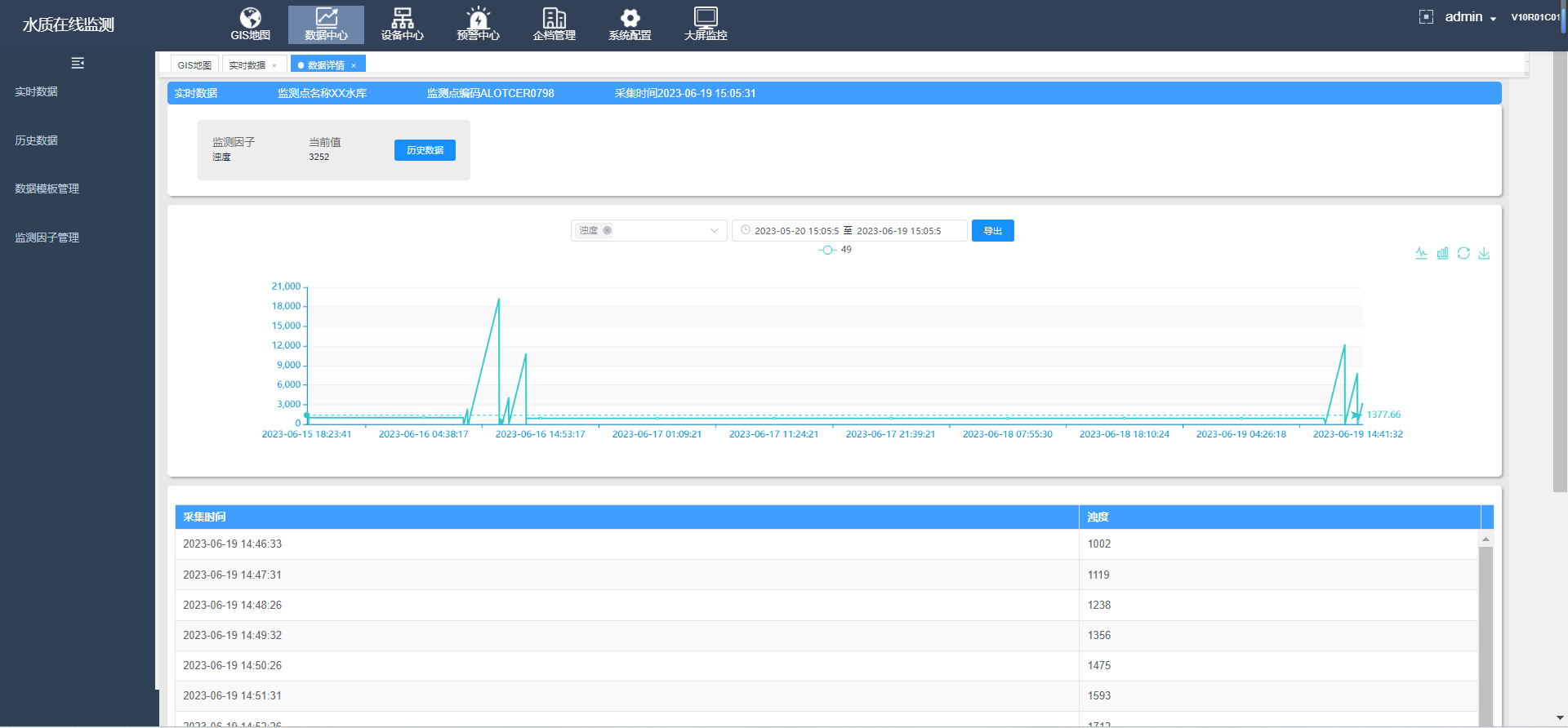
Task: Save chart as image via download icon
Action: [1484, 254]
